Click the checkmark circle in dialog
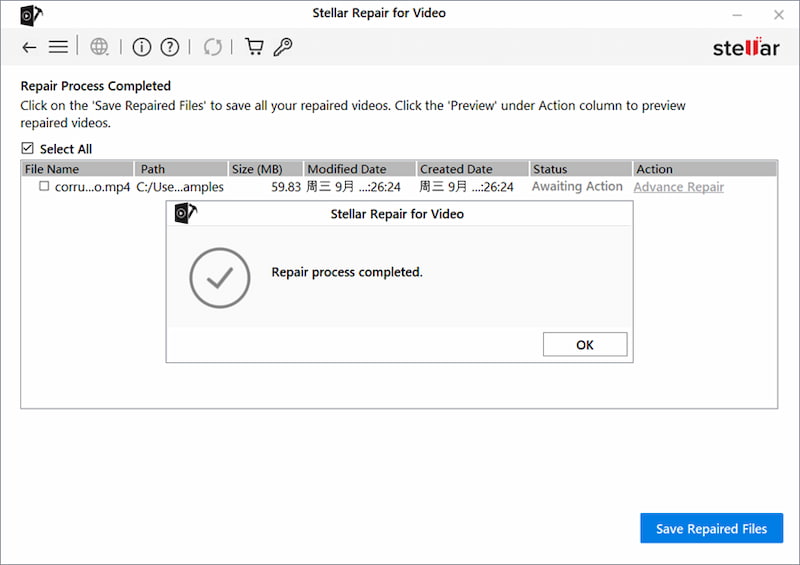Viewport: 800px width, 565px height. [x=219, y=278]
